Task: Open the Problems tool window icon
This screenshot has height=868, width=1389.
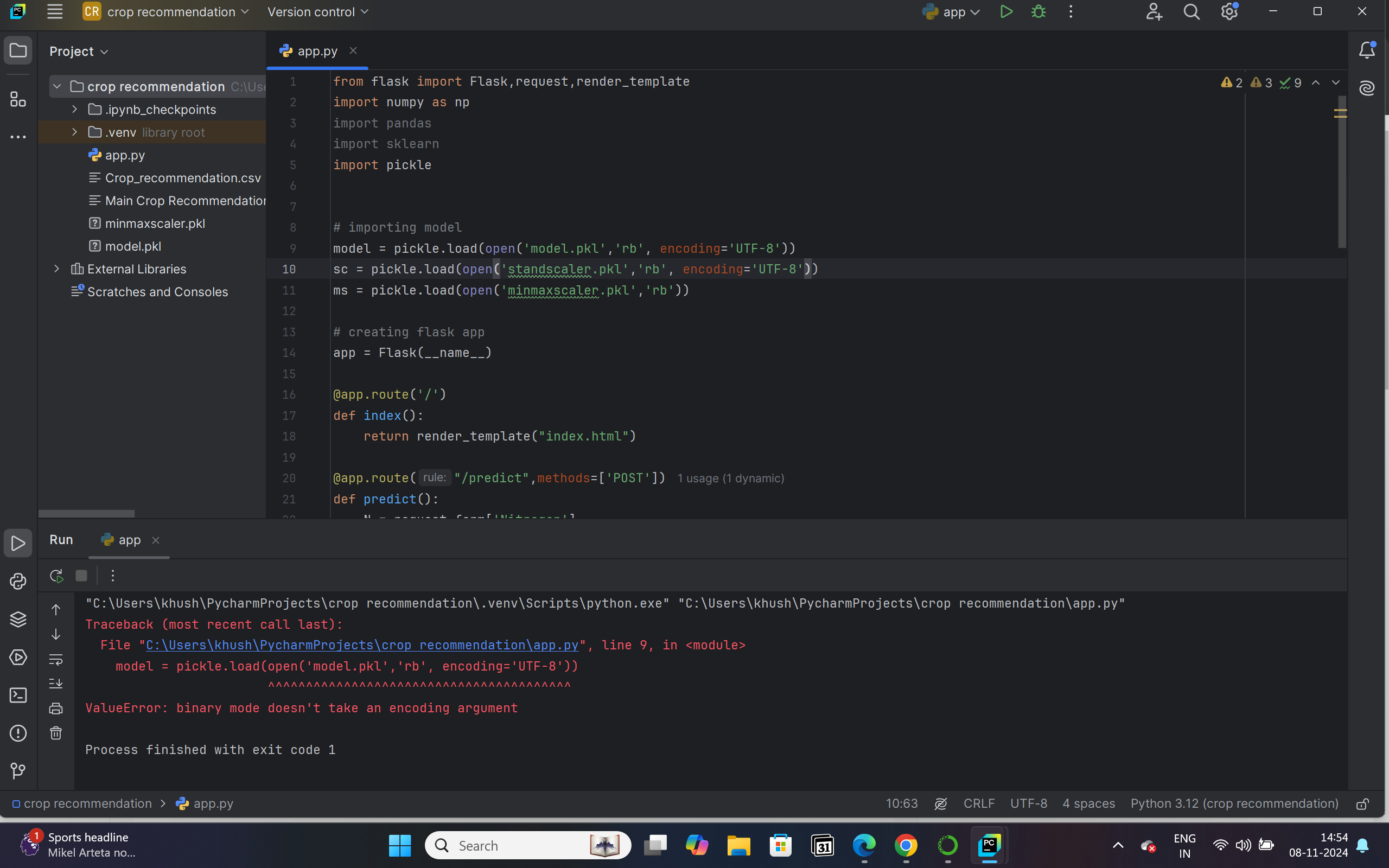Action: pos(18,733)
